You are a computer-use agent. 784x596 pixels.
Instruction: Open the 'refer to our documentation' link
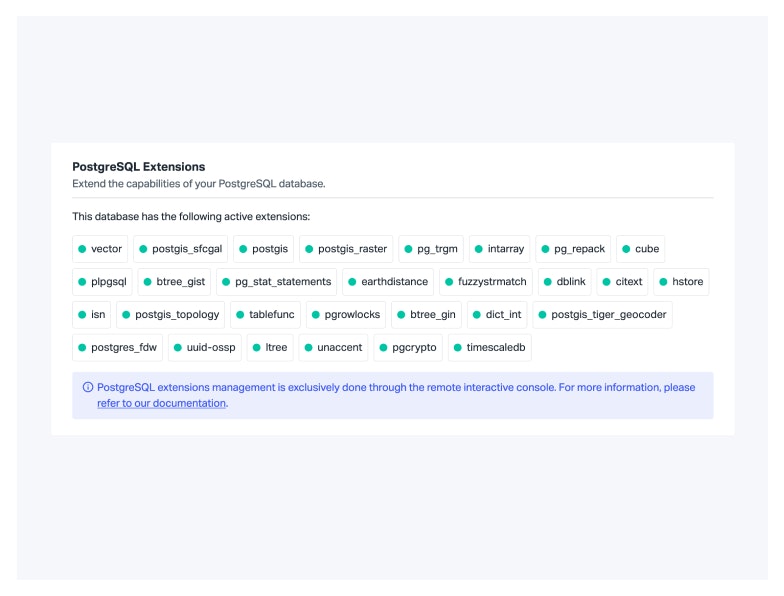pyautogui.click(x=162, y=403)
